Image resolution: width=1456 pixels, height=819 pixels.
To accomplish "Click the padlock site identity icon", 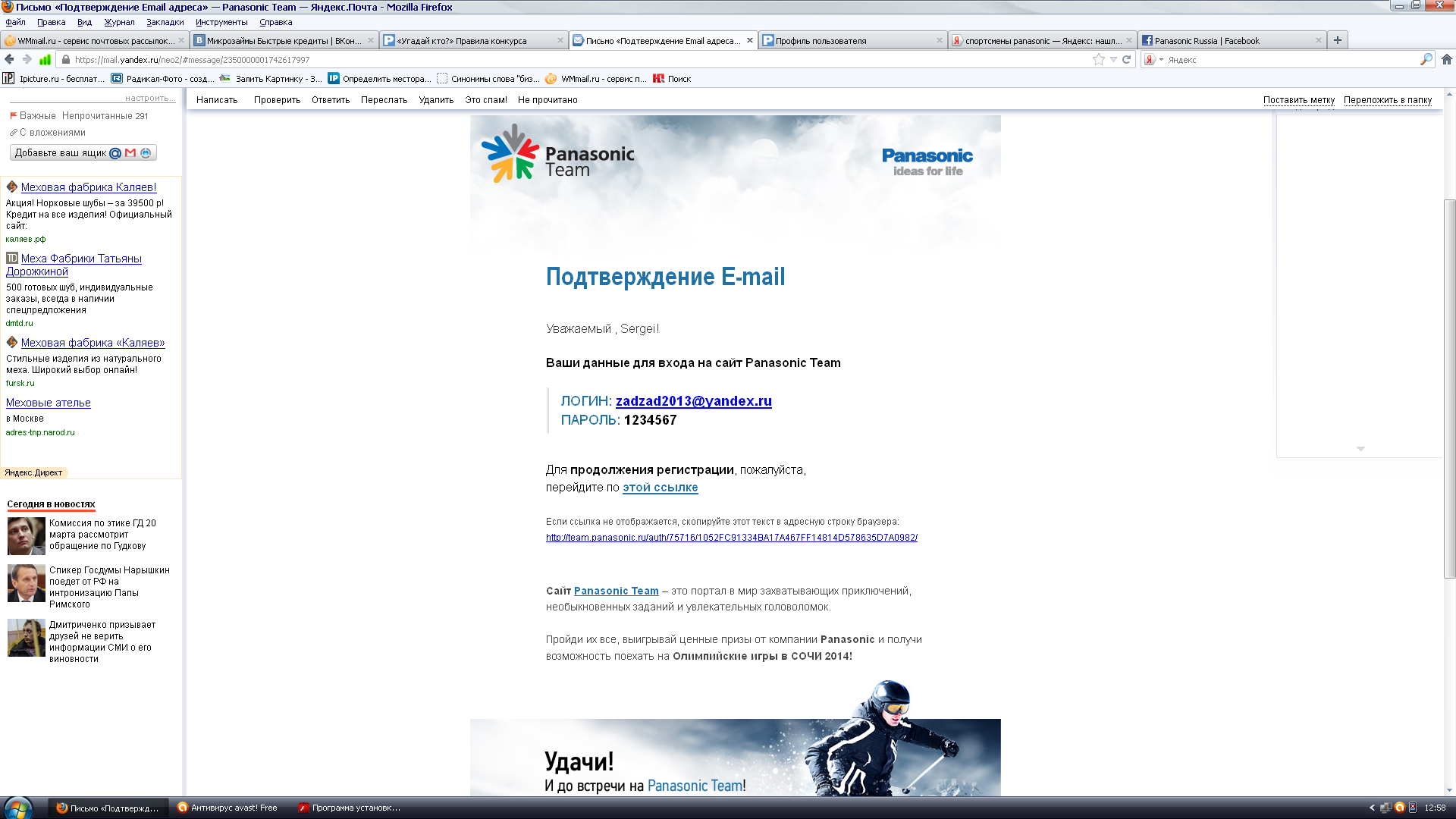I will (x=66, y=59).
